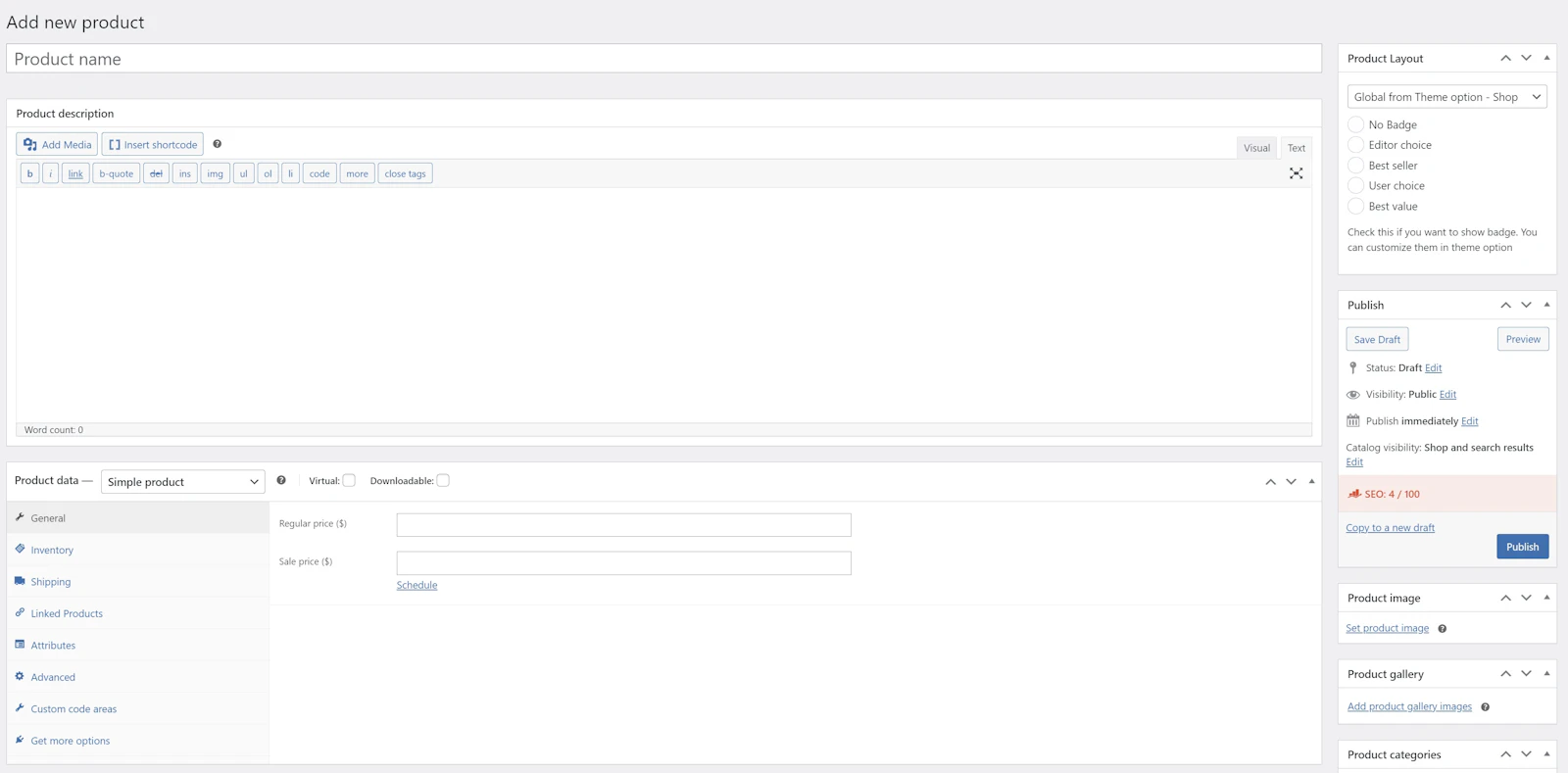Click inside the product description text area
The width and height of the screenshot is (1568, 773).
[x=663, y=305]
